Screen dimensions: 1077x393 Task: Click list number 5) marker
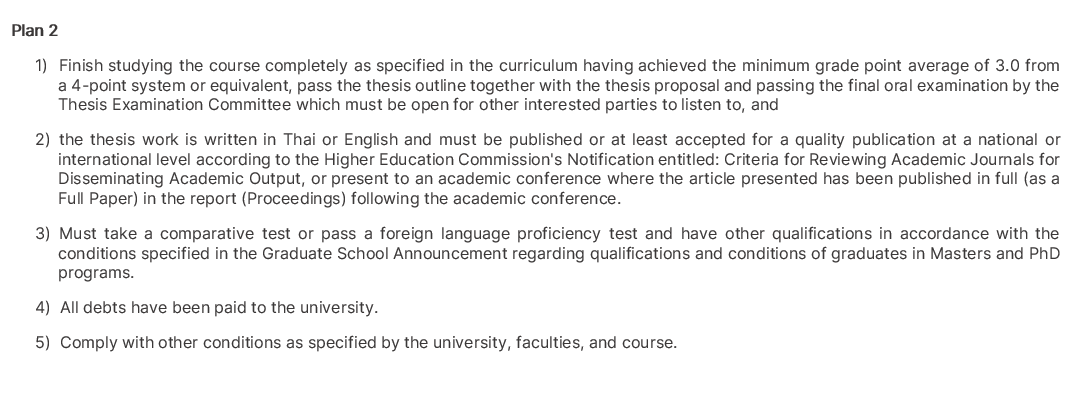click(x=42, y=343)
